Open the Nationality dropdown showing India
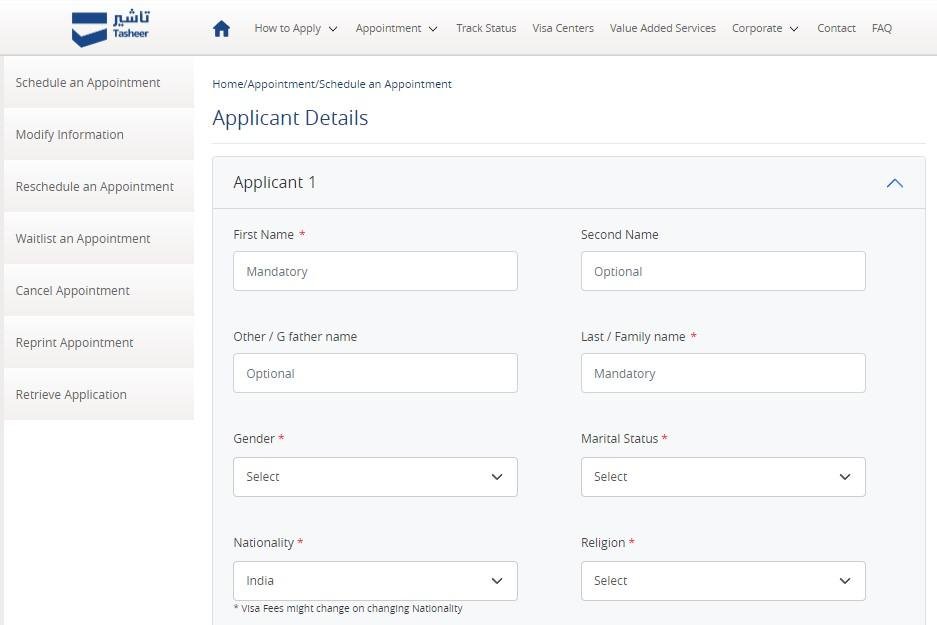The image size is (937, 625). 375,581
